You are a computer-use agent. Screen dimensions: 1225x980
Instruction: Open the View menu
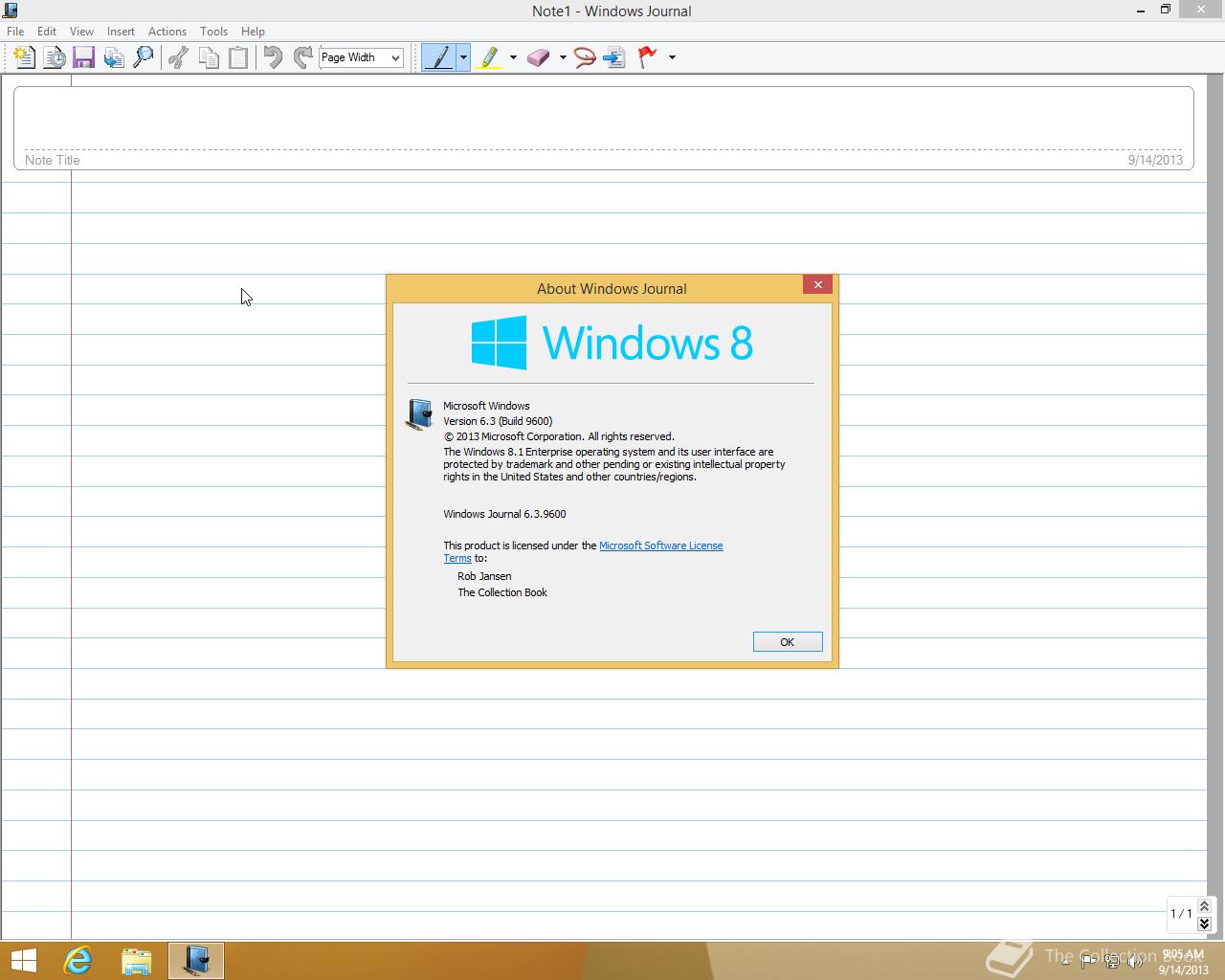click(x=81, y=32)
